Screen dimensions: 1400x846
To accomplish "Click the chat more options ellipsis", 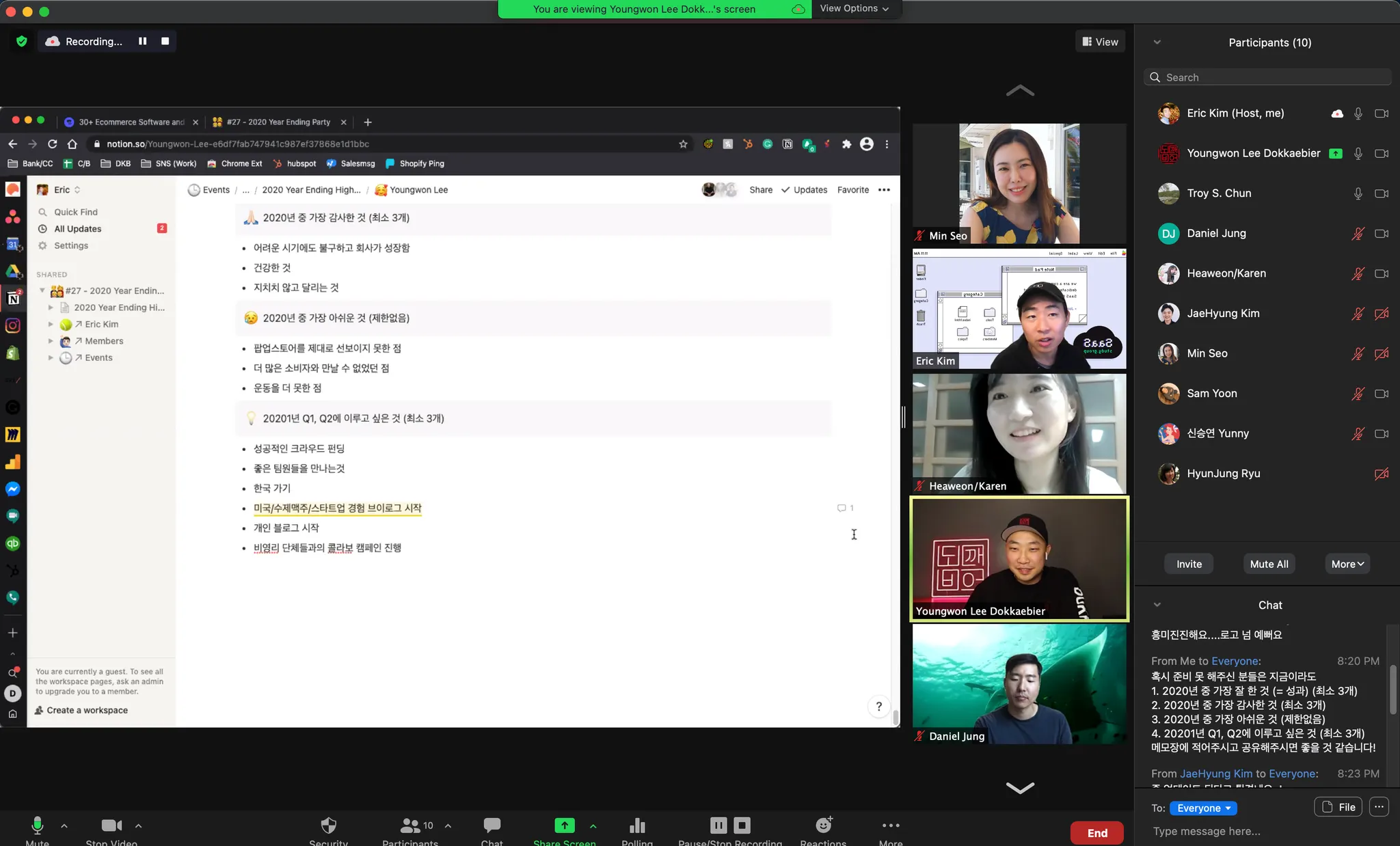I will [x=1379, y=807].
